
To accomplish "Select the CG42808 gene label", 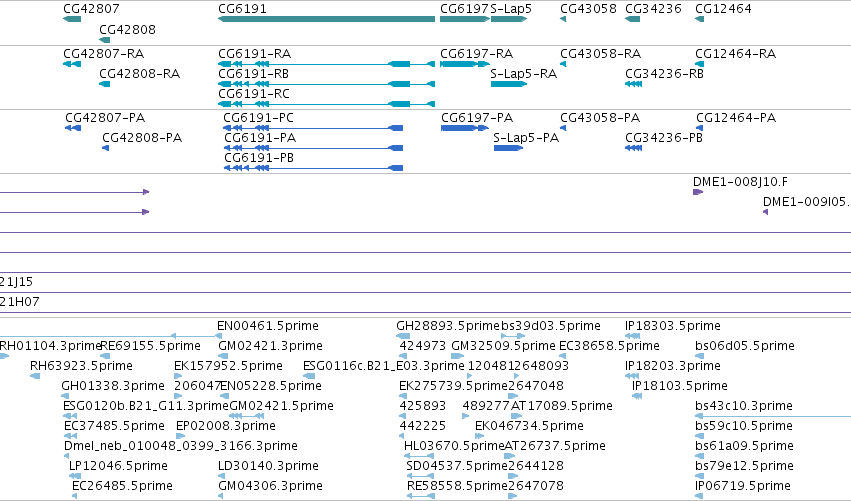I will click(x=127, y=29).
